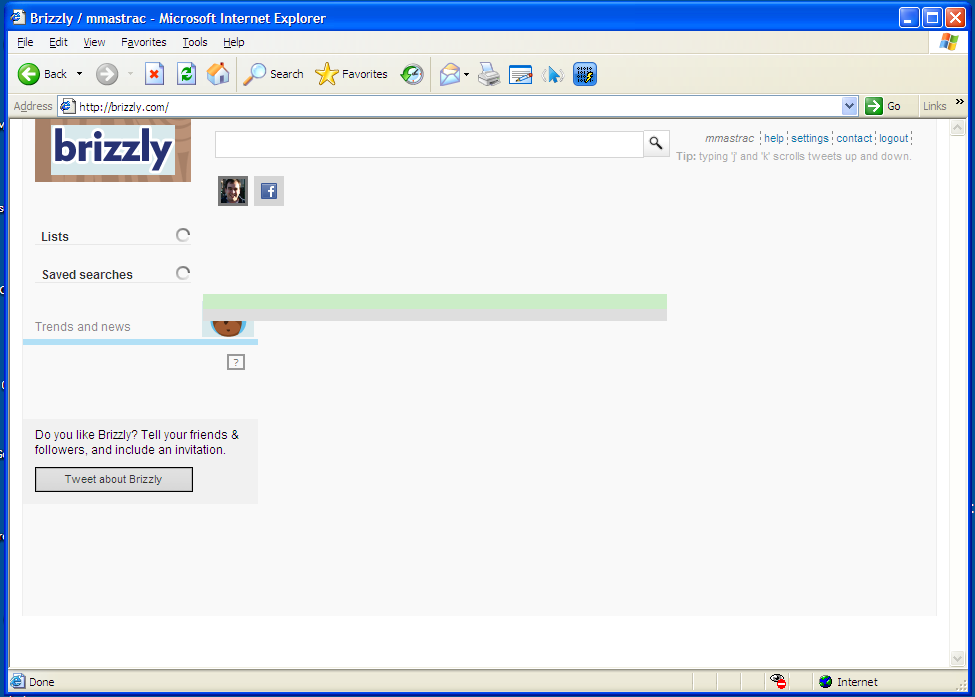The width and height of the screenshot is (975, 697).
Task: Open the Tools menu
Action: pos(195,42)
